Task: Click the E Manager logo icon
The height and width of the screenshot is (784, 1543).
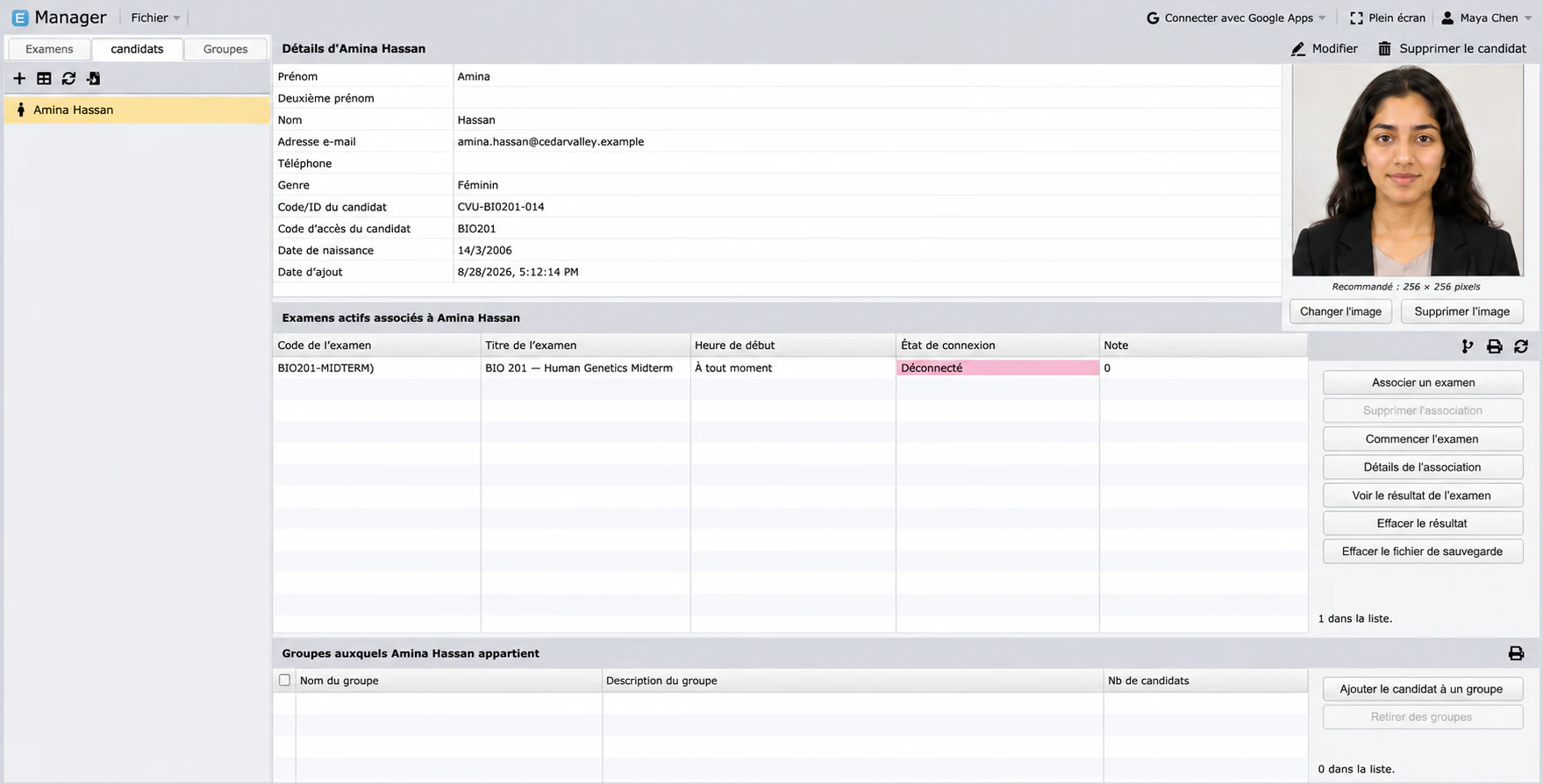Action: point(20,18)
